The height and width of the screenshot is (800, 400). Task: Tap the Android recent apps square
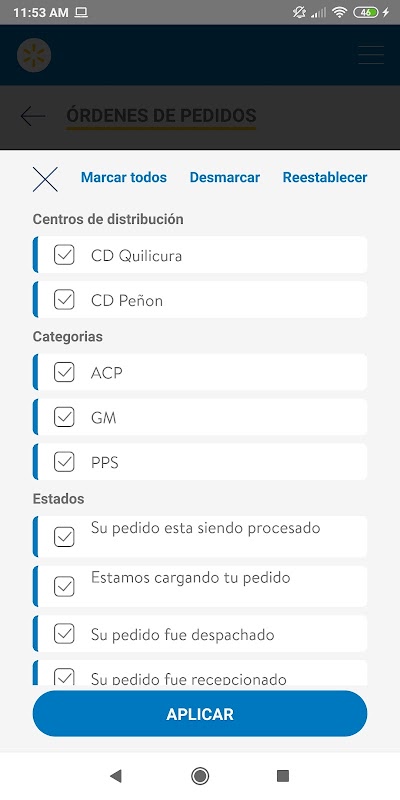[283, 776]
